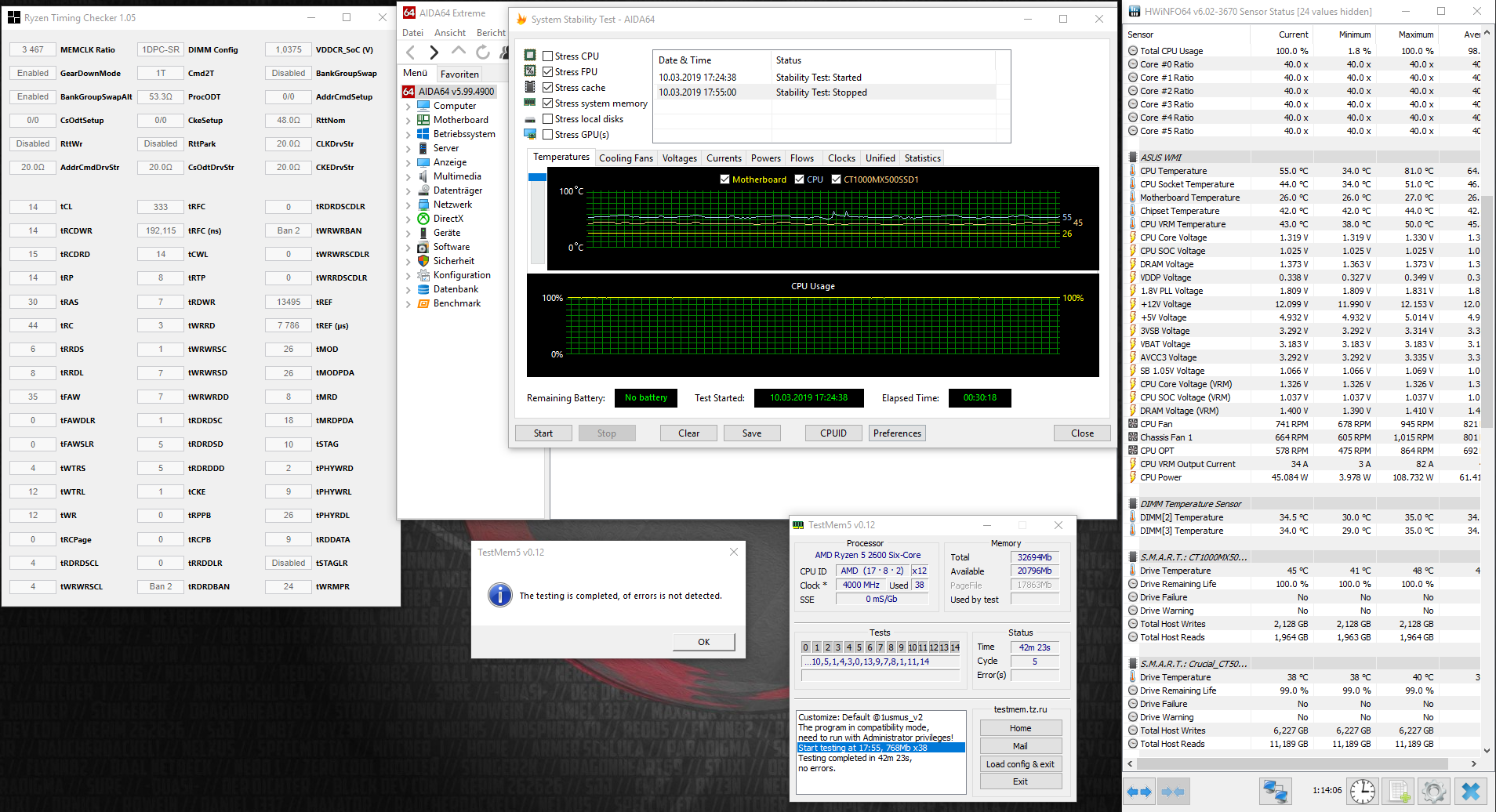Click the Load config & exit button
The width and height of the screenshot is (1496, 812).
pyautogui.click(x=1021, y=764)
